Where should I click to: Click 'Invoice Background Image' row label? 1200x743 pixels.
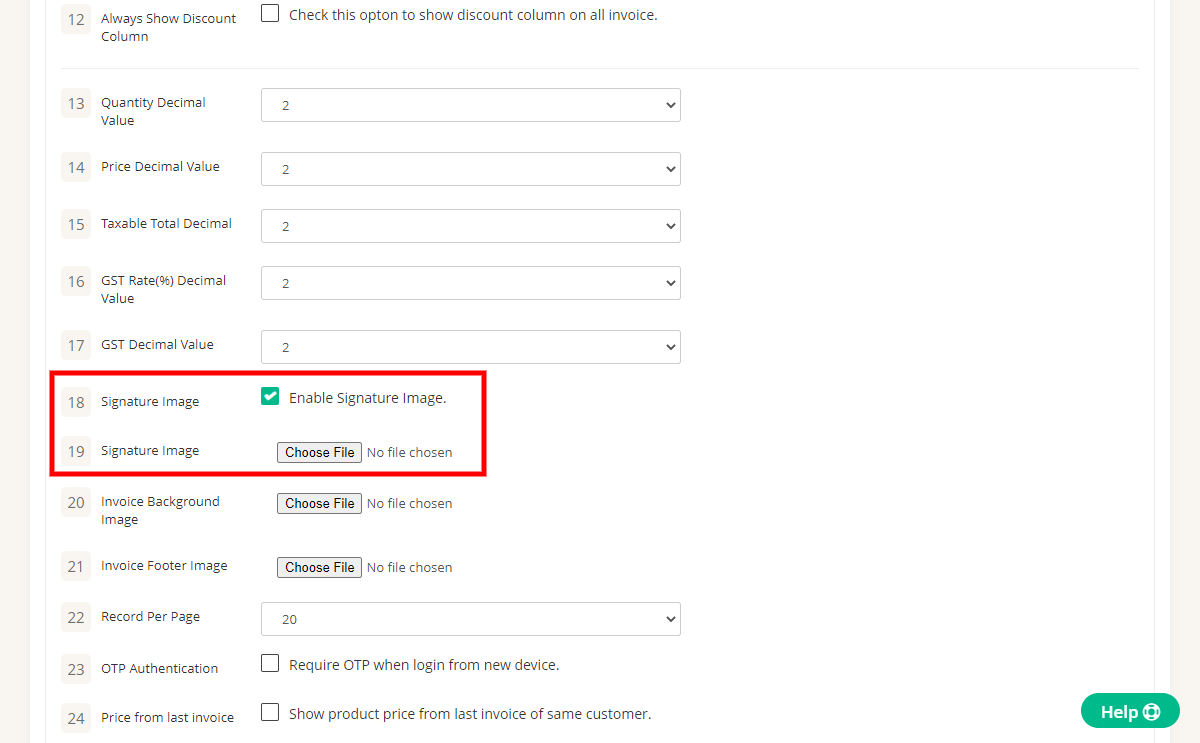pos(160,510)
